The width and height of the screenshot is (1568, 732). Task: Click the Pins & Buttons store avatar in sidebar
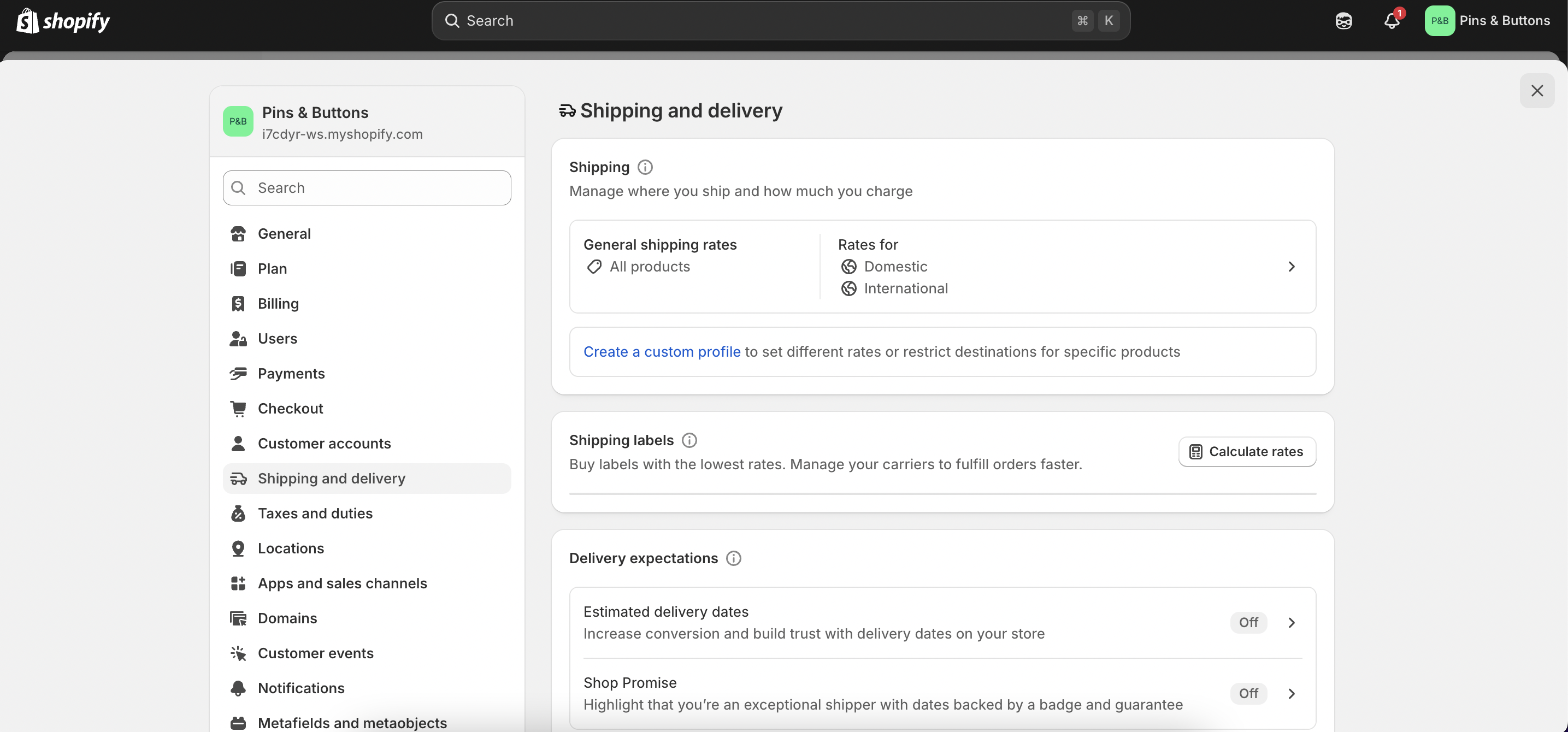(238, 122)
